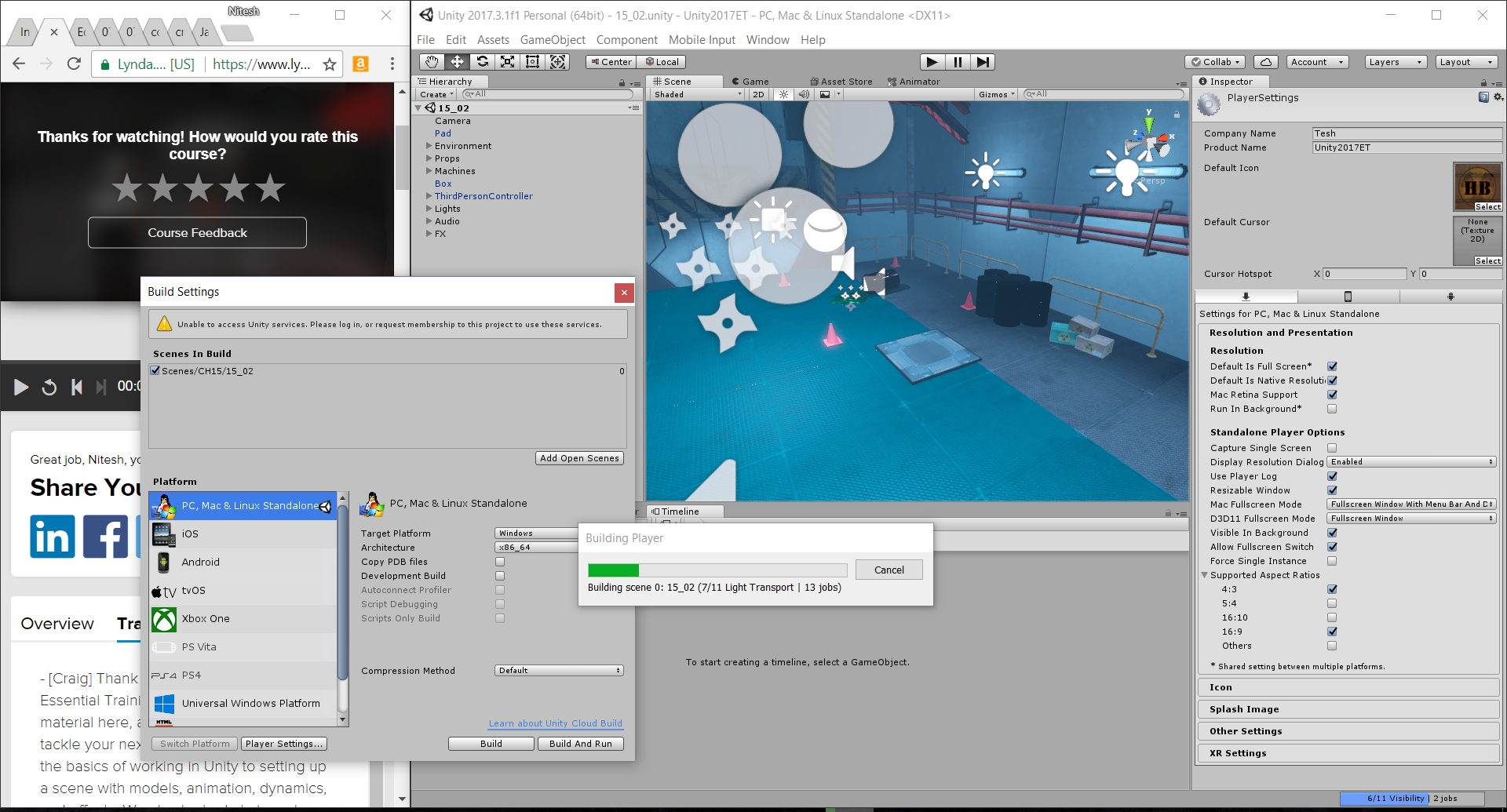The image size is (1507, 812).
Task: Select Xbox One platform in Build Settings
Action: point(243,618)
